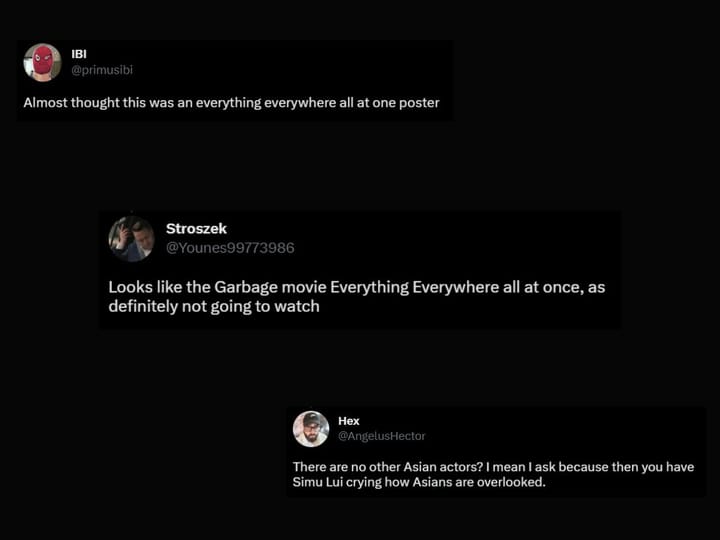
Task: Click the 'definitely not going to watch' line
Action: (x=214, y=306)
